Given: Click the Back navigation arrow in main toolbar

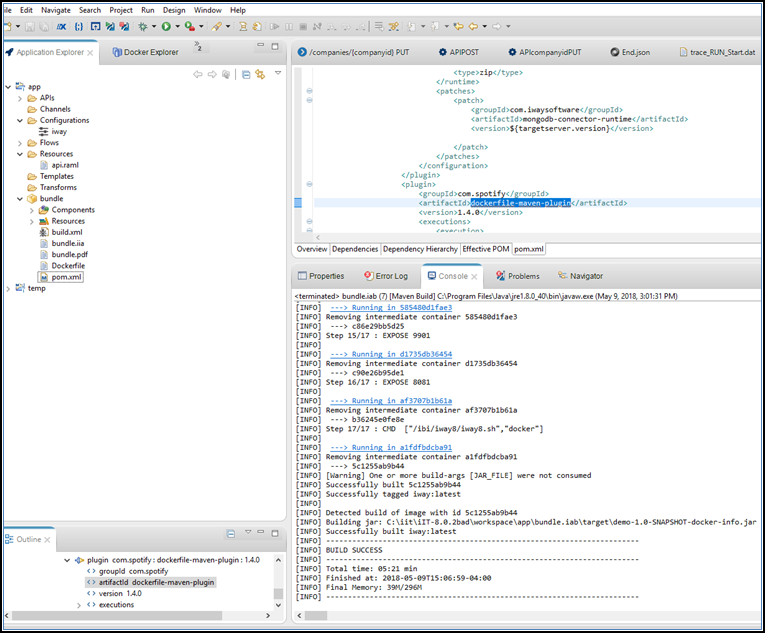Looking at the screenshot, I should pos(473,26).
